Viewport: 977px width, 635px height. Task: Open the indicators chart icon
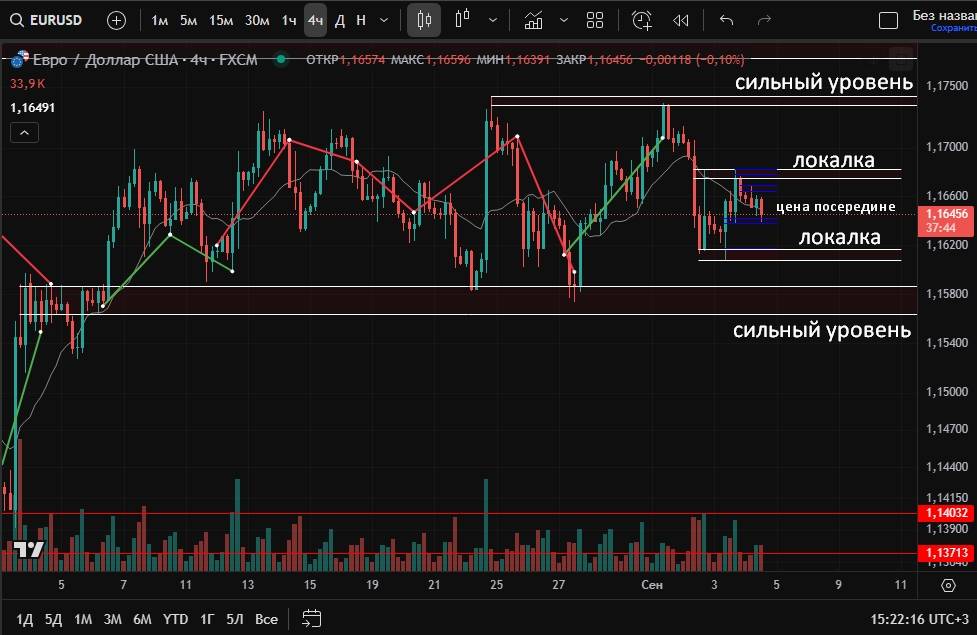[534, 20]
